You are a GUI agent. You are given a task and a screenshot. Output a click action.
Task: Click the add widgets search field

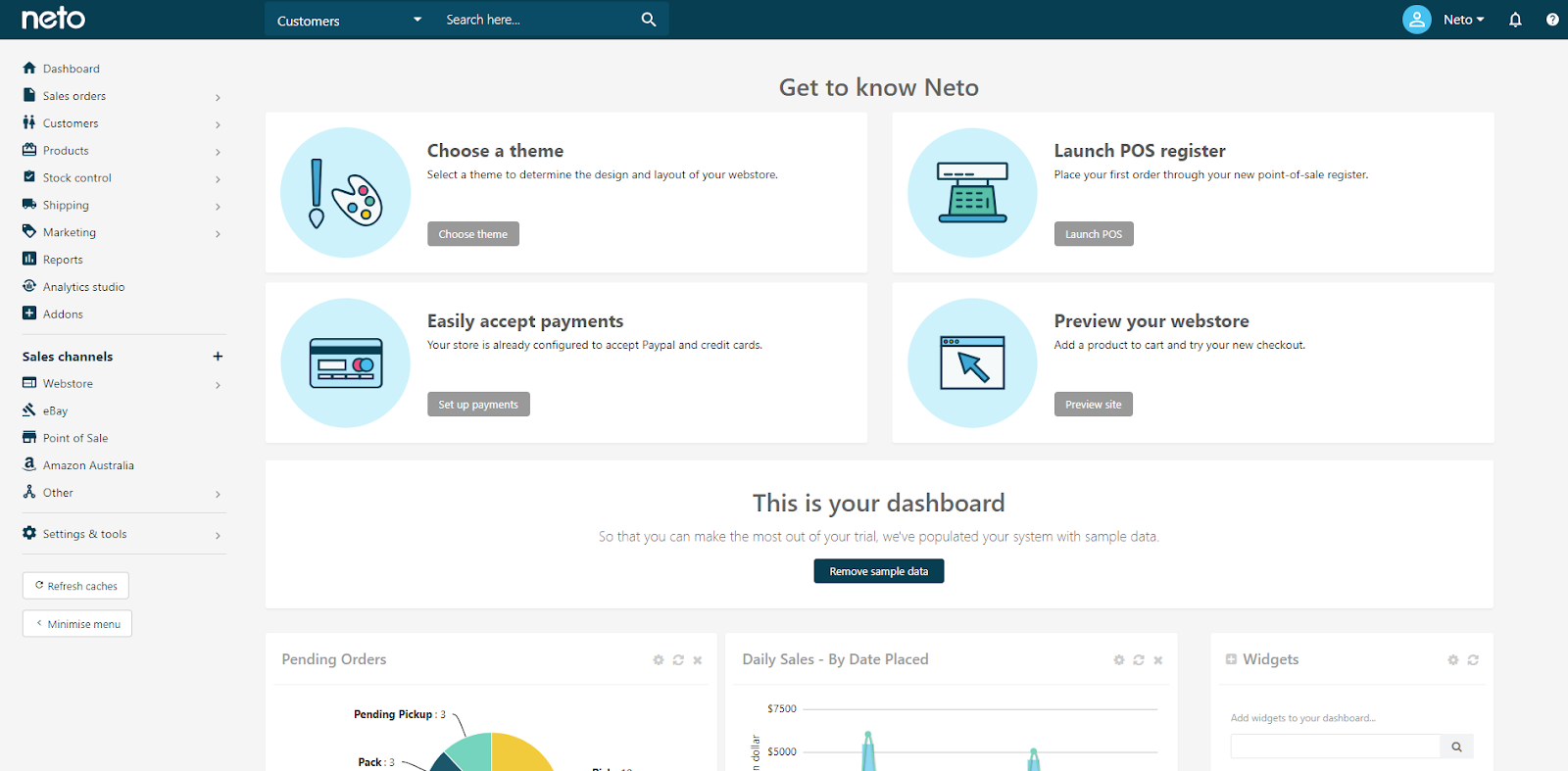1336,747
